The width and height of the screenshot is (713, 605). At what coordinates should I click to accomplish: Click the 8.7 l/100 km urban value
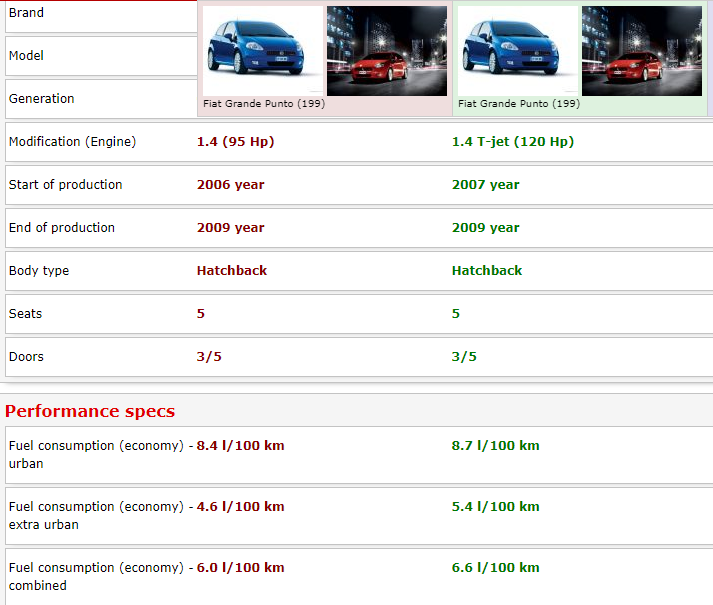point(496,445)
